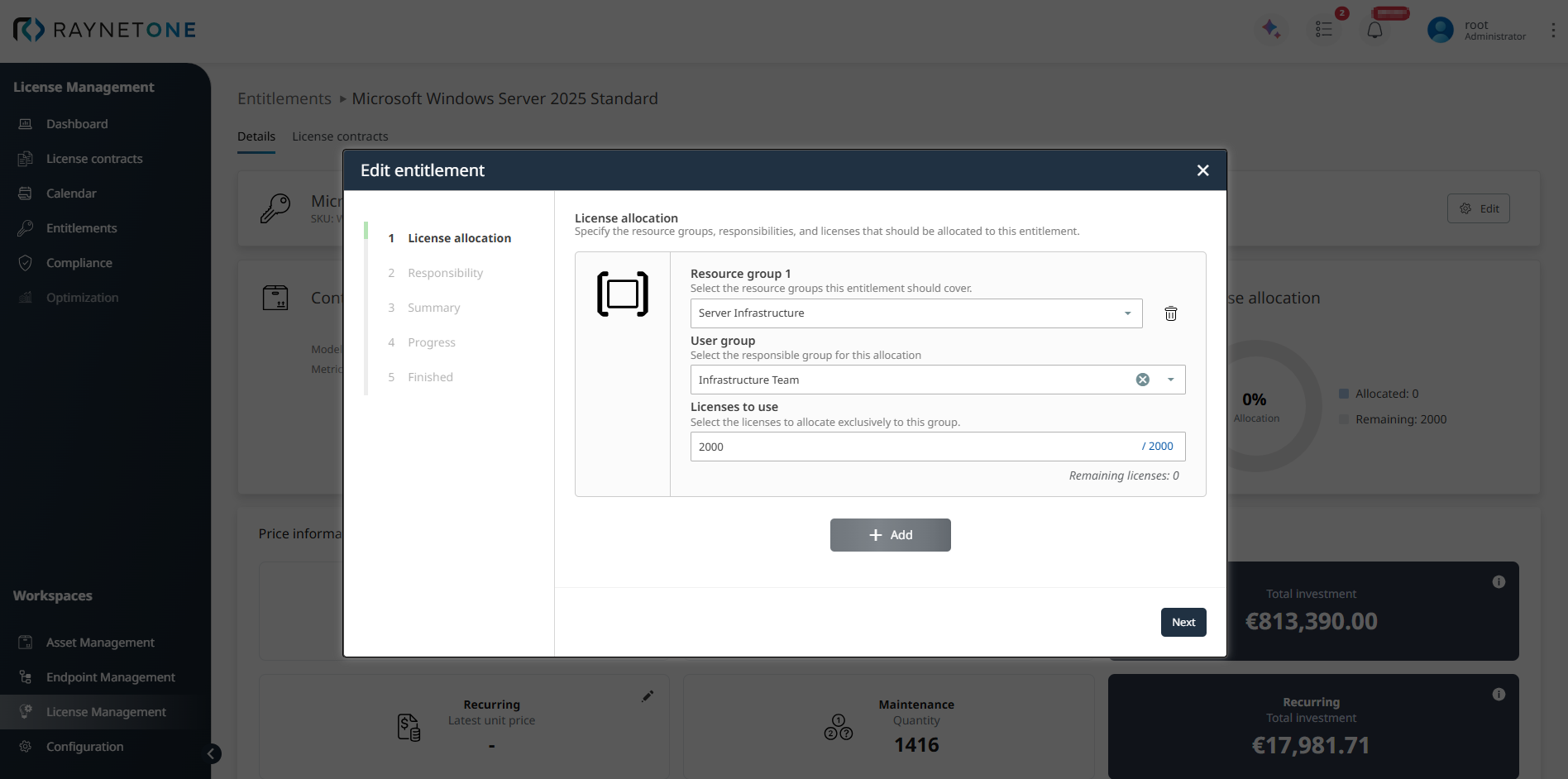Click the Recurring Total investment info icon
Screen dimensions: 1568x779
(x=1499, y=695)
